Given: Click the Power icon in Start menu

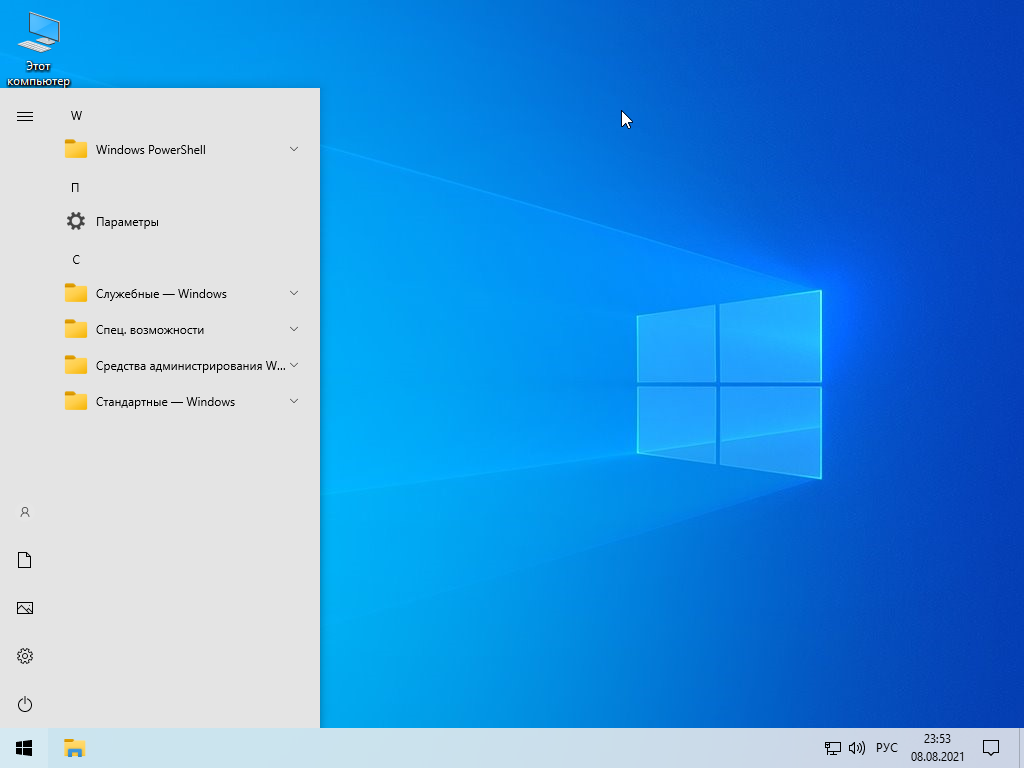Looking at the screenshot, I should (25, 704).
